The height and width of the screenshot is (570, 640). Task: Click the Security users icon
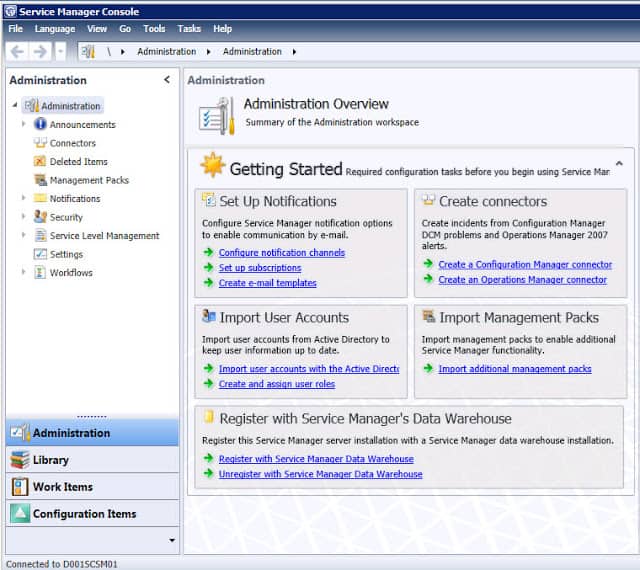point(40,216)
